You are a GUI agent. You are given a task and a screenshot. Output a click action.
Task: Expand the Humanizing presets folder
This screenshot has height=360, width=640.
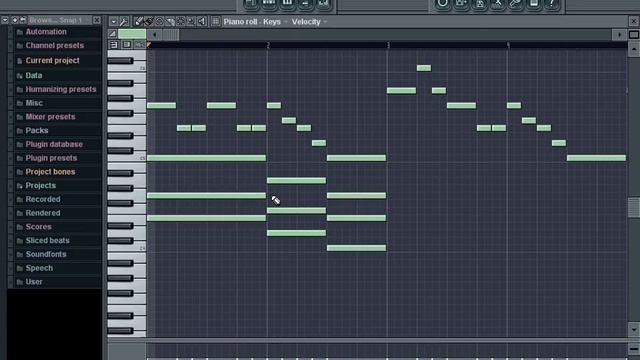pyautogui.click(x=61, y=89)
